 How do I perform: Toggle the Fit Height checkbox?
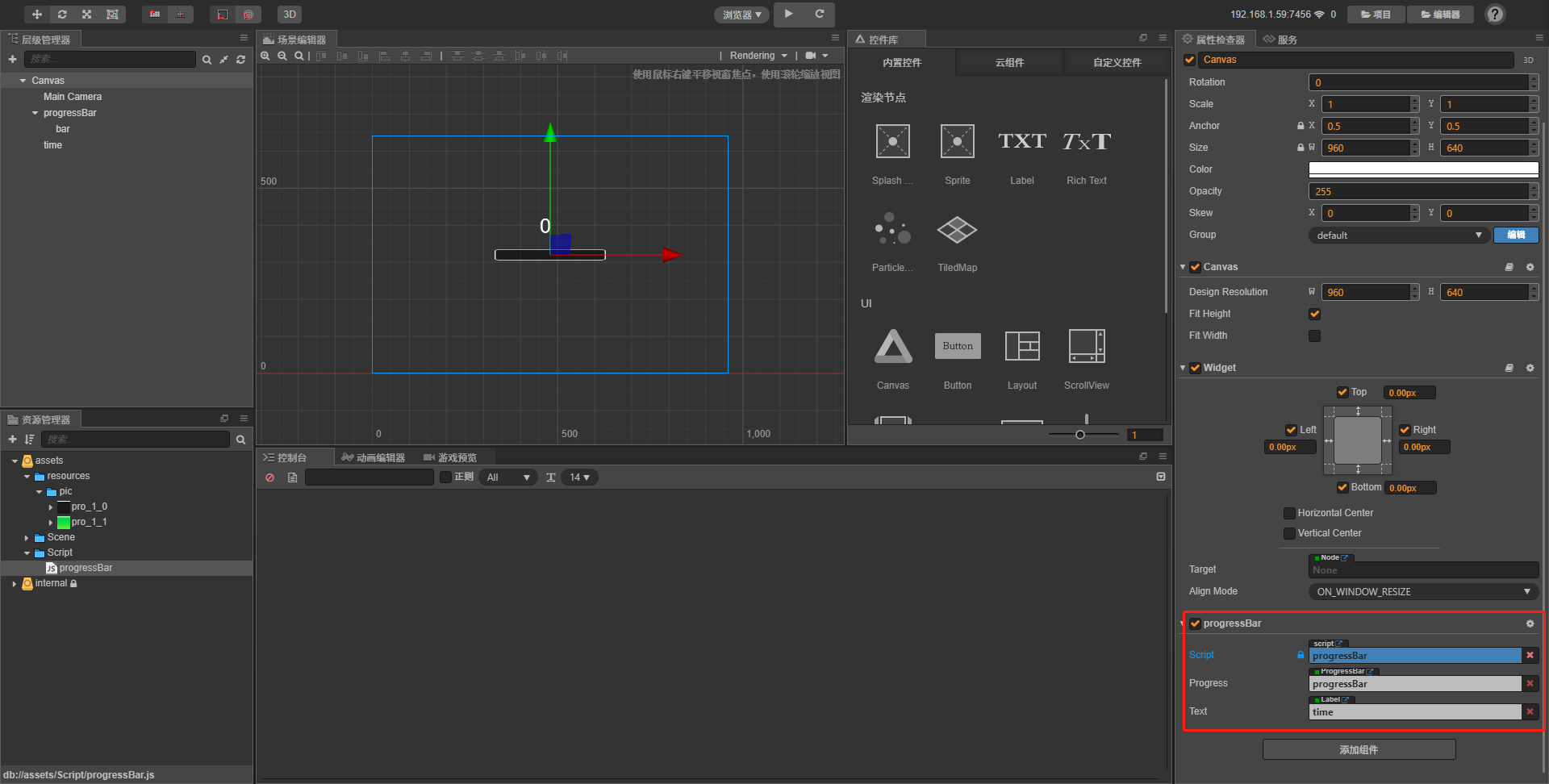click(1314, 314)
